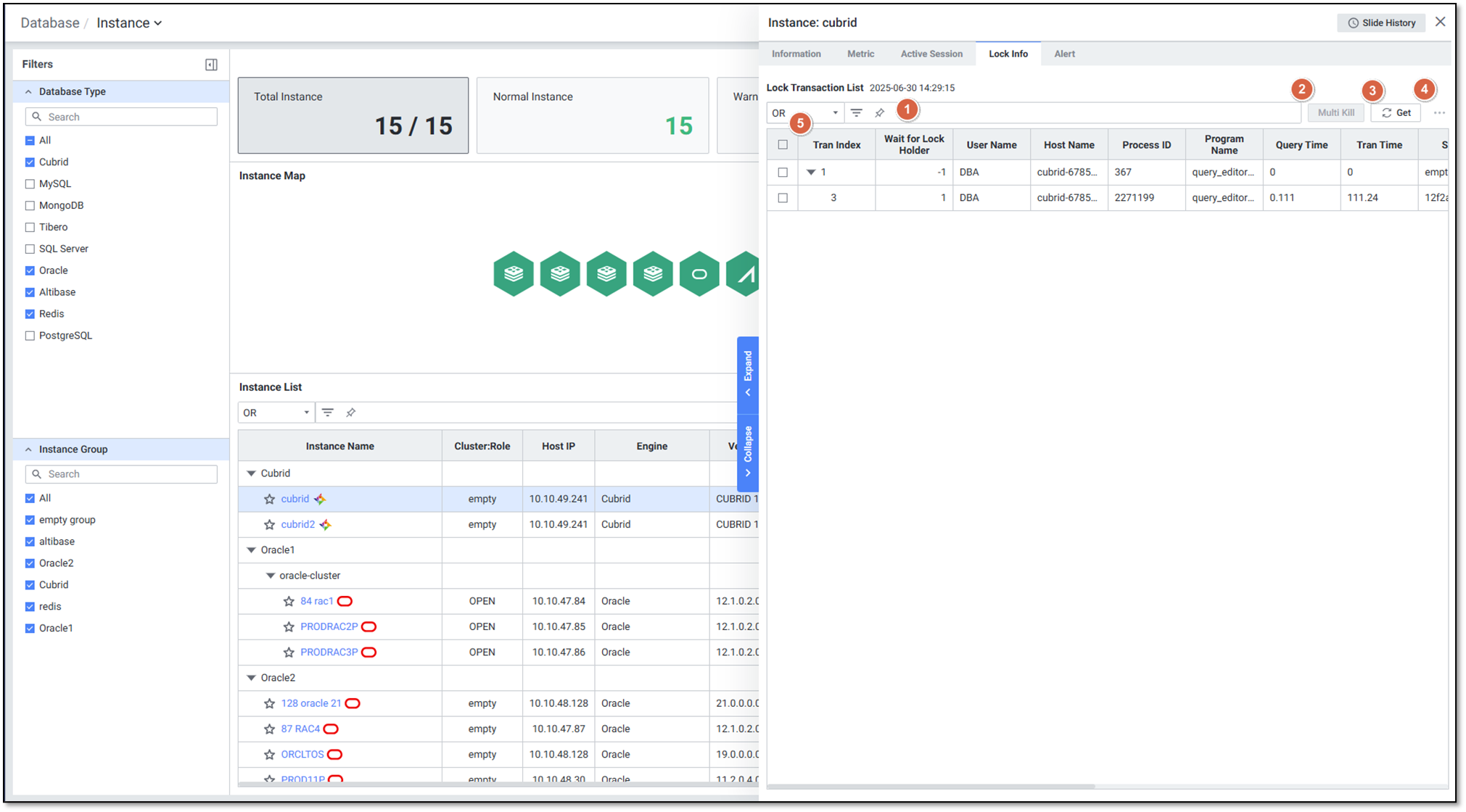Open the three-dot more options menu
Screen dimensions: 1466x812
(1439, 113)
